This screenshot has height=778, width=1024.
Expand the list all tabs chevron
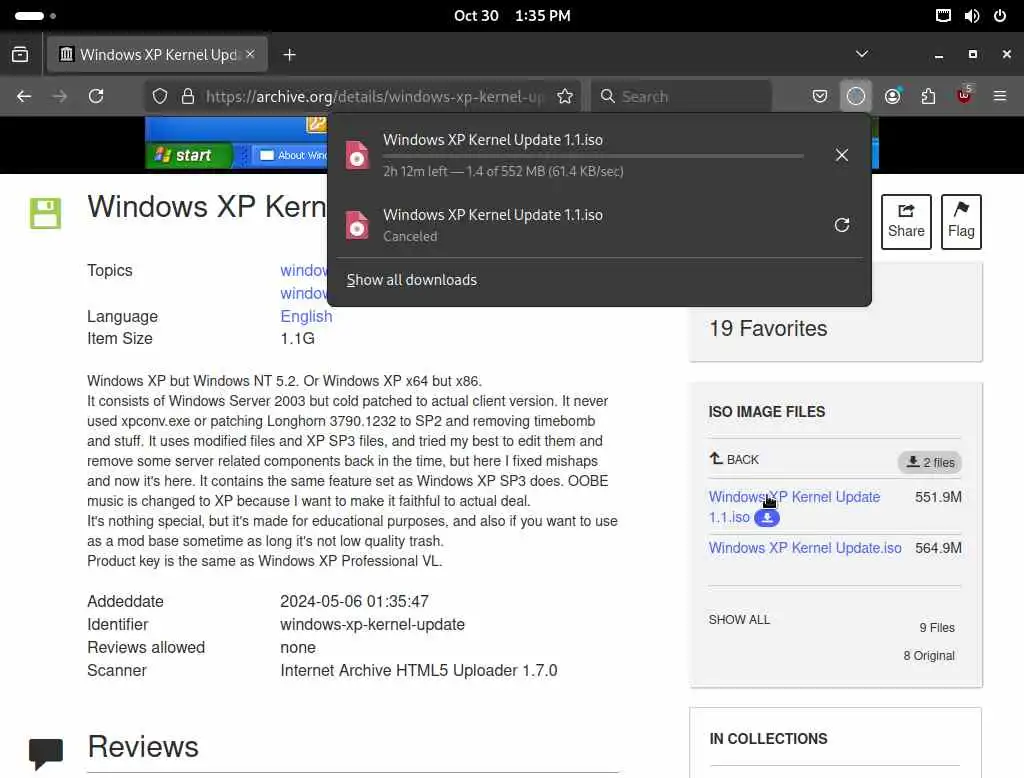[x=862, y=54]
